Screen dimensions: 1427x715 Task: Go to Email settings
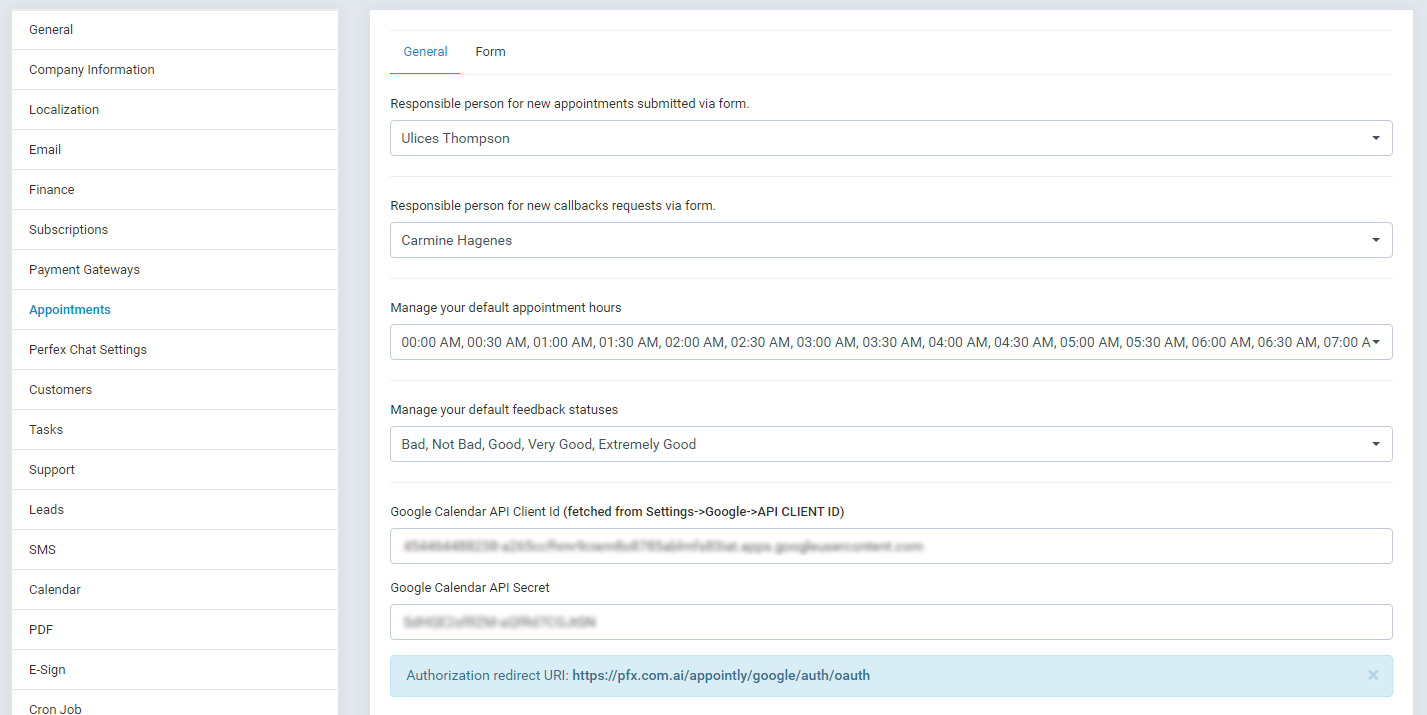point(44,149)
